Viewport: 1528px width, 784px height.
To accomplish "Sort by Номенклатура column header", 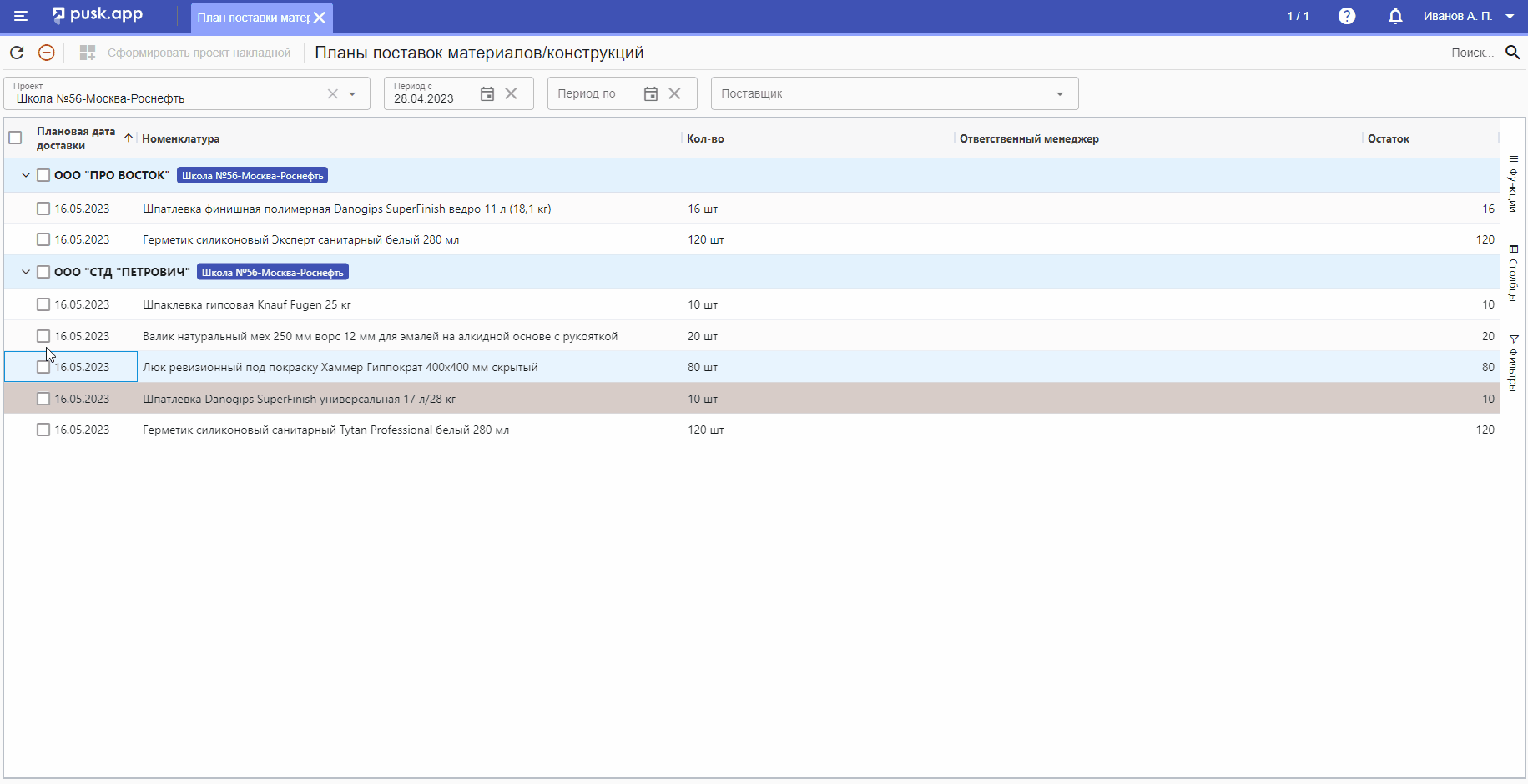I will (181, 138).
